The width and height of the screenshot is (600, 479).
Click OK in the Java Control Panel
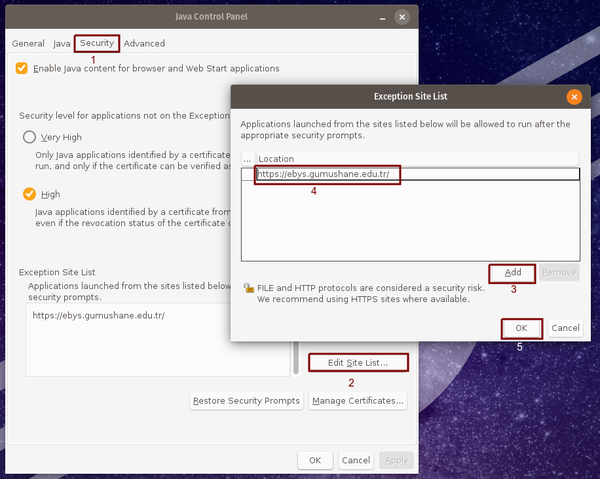tap(314, 460)
